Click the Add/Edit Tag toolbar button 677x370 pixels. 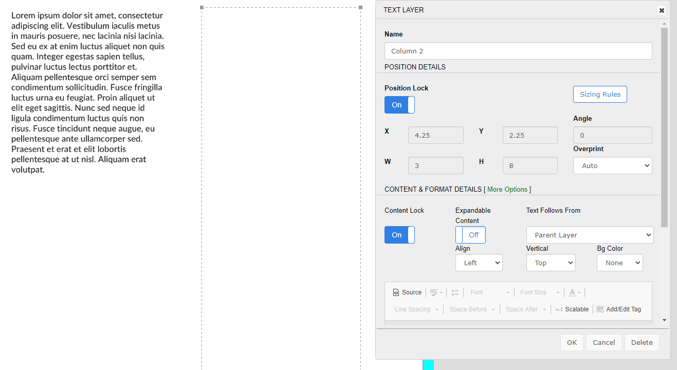(x=619, y=309)
